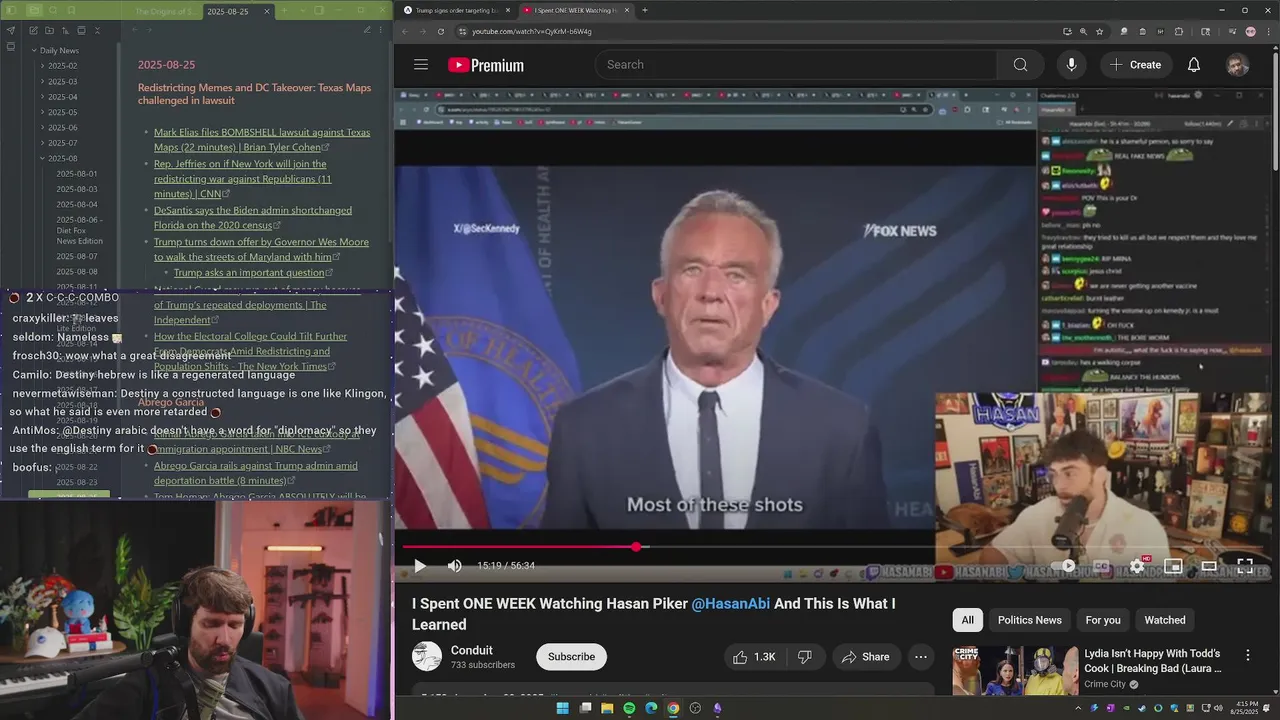This screenshot has height=720, width=1280.
Task: Open DeSantis Biden admin census link
Action: coord(253,218)
